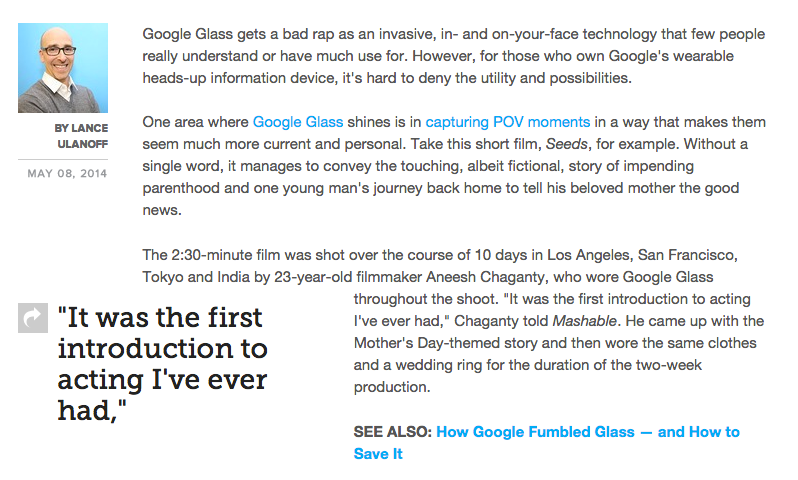Click the May 08, 2014 publication date
This screenshot has width=798, height=480.
[68, 173]
